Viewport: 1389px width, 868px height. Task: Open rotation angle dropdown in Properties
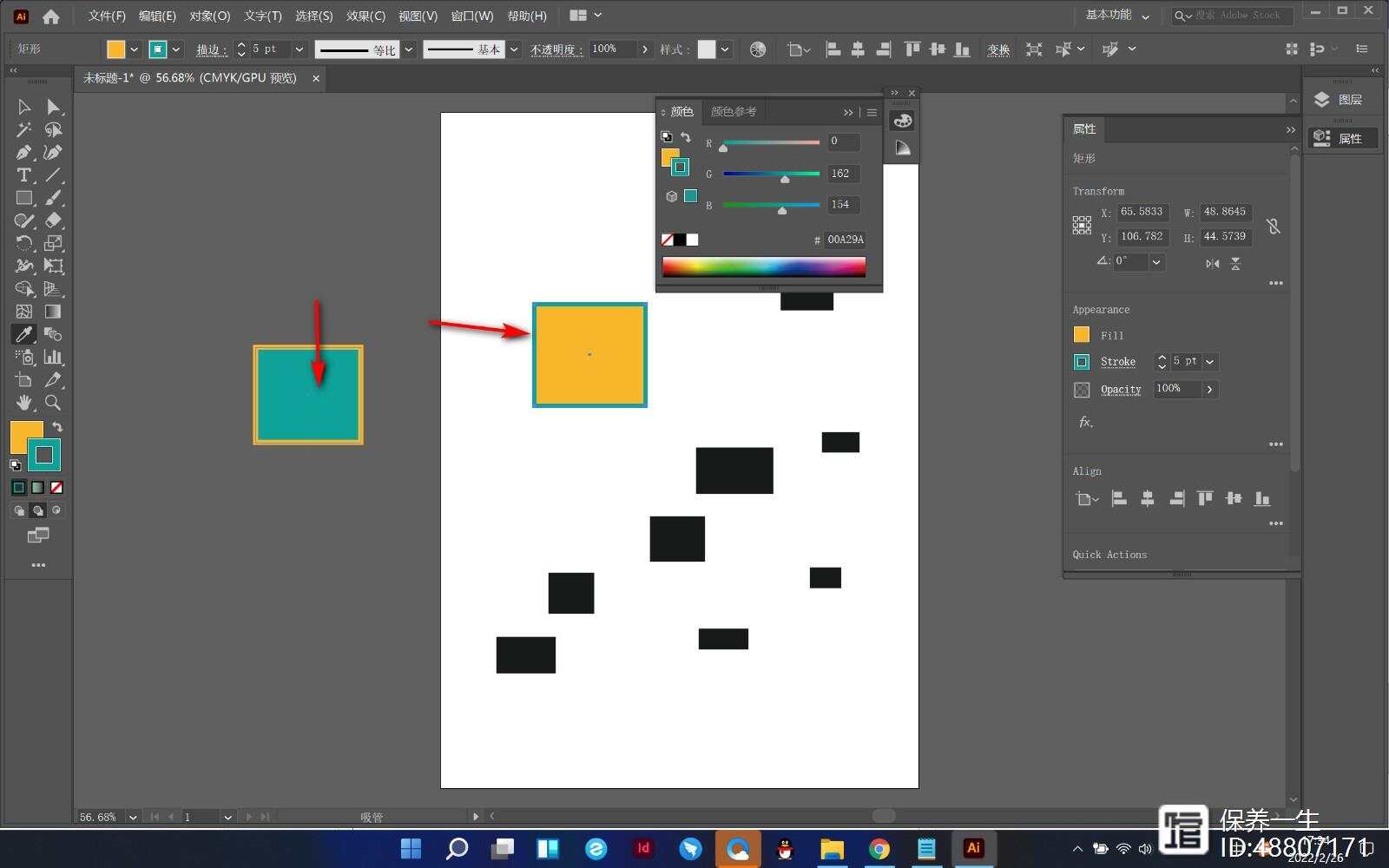tap(1156, 262)
